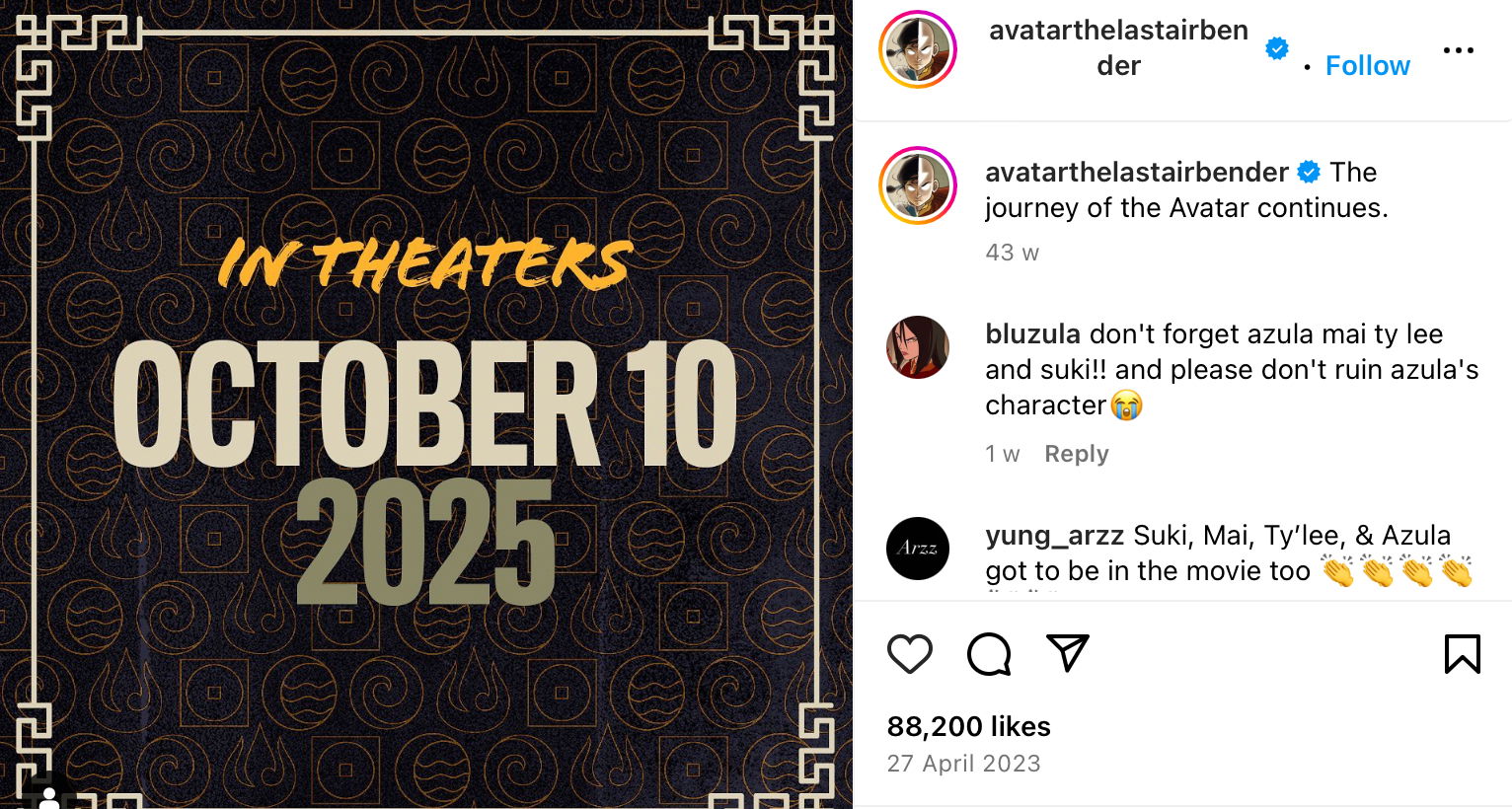Screen dimensions: 1512x809
Task: Share the post with the paper plane icon
Action: pyautogui.click(x=1067, y=653)
